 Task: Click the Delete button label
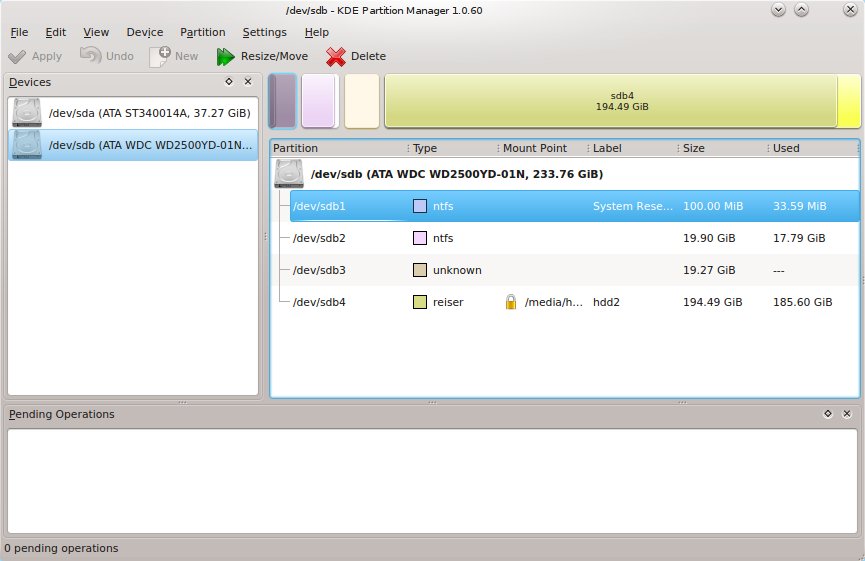[x=369, y=56]
